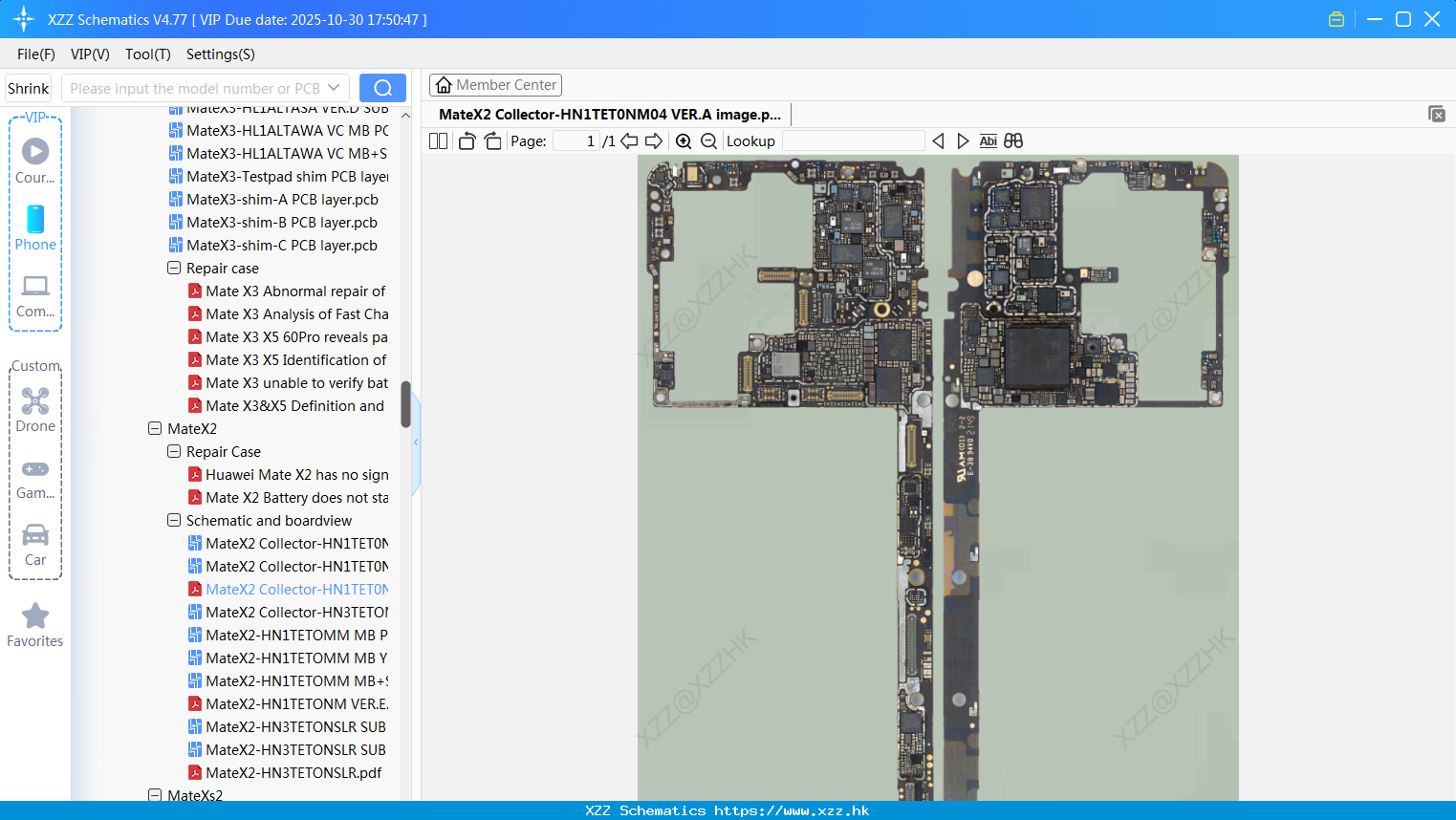Screen dimensions: 1456x820
Task: Open the Courses sidebar item
Action: point(35,161)
